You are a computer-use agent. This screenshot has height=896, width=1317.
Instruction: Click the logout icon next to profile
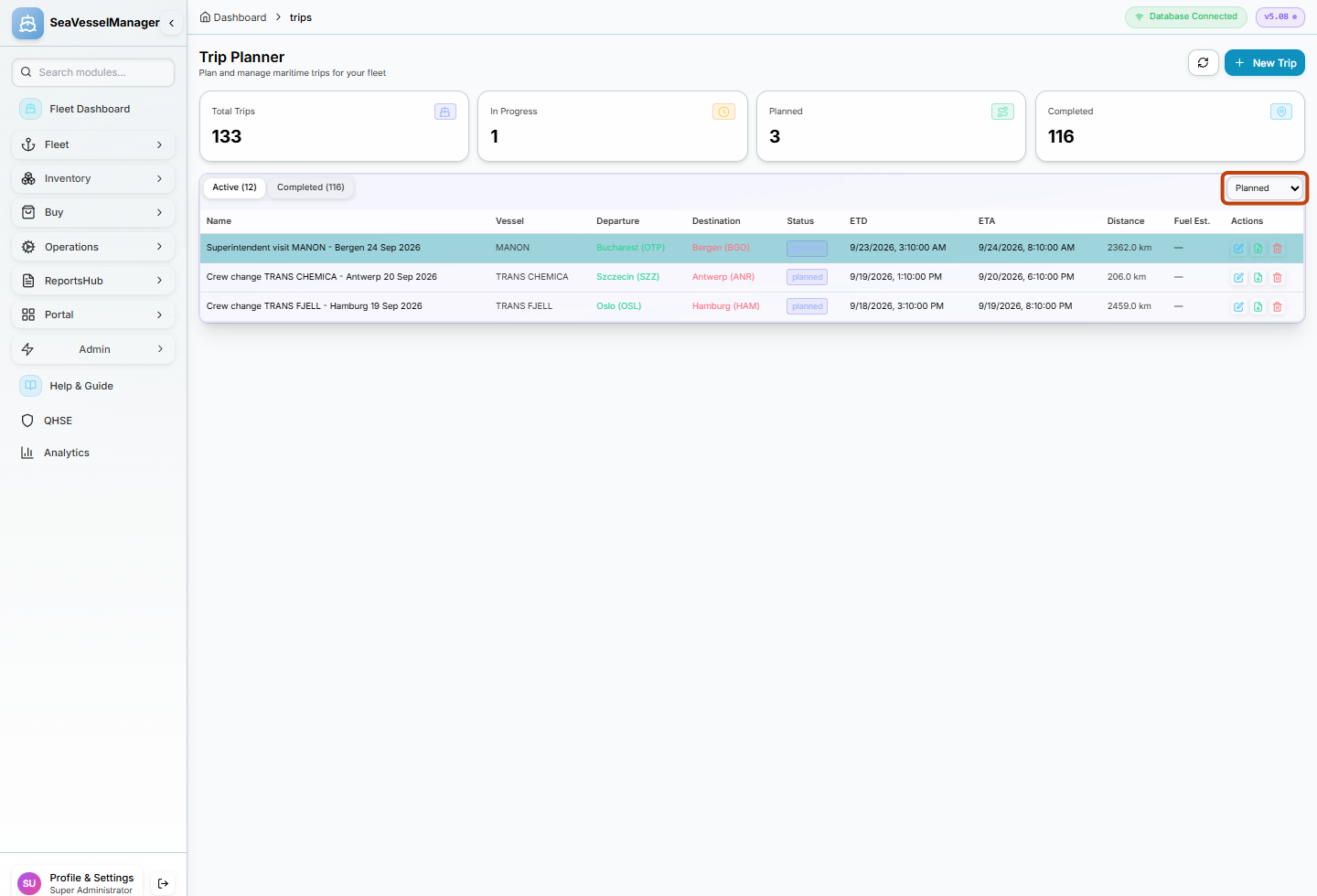tap(163, 883)
